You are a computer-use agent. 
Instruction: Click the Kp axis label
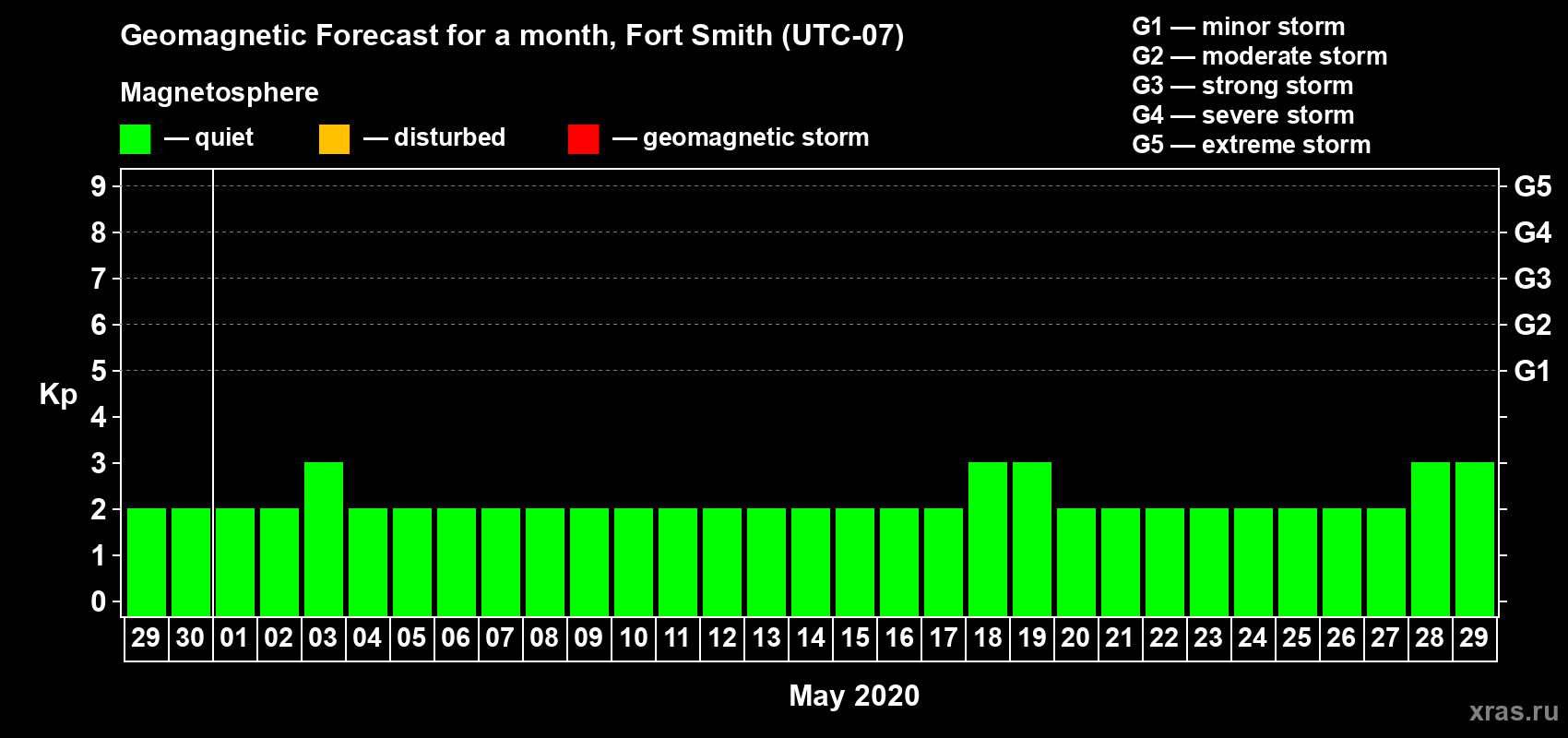pos(58,395)
